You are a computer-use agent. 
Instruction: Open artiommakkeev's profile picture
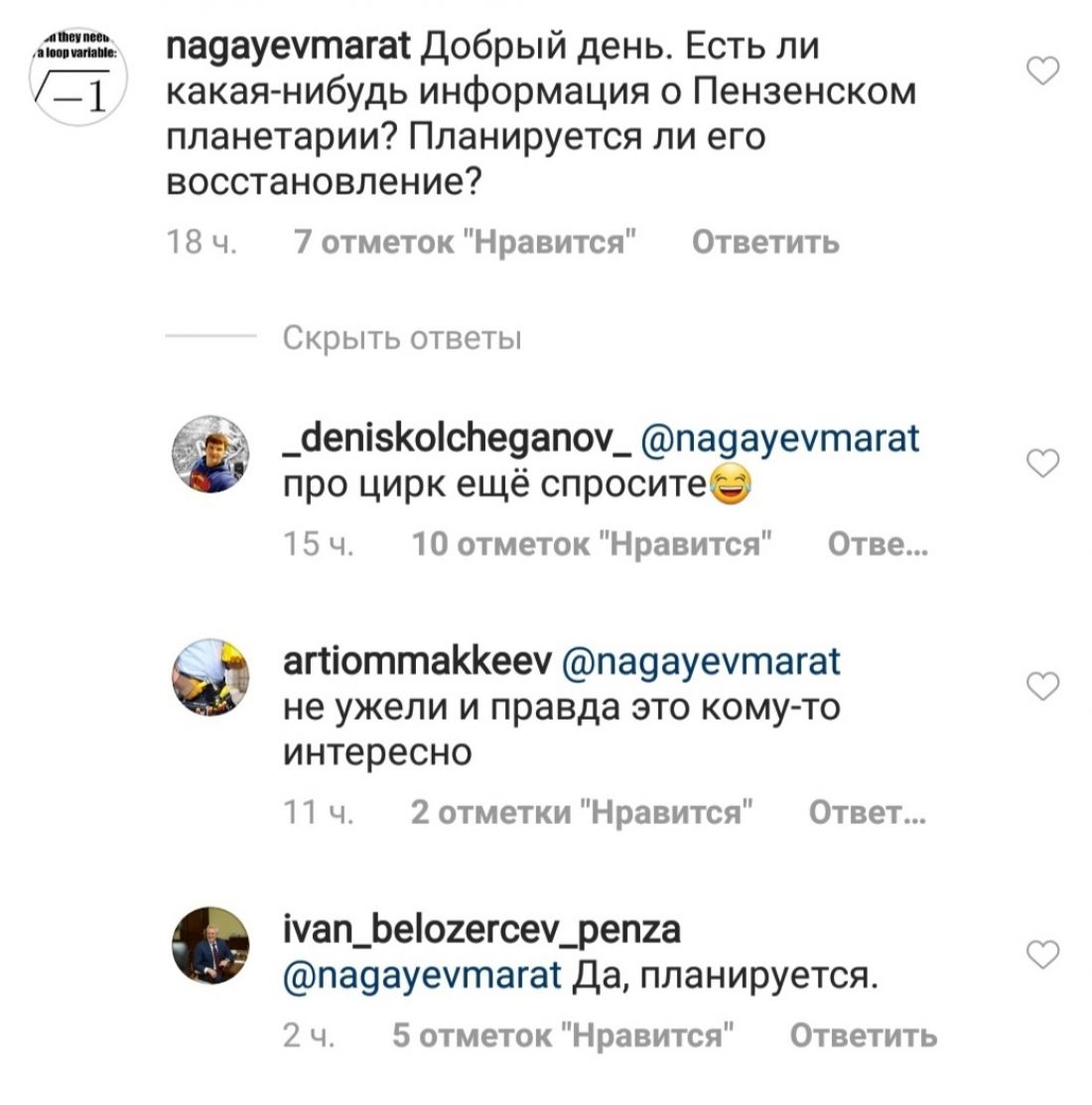pos(210,678)
